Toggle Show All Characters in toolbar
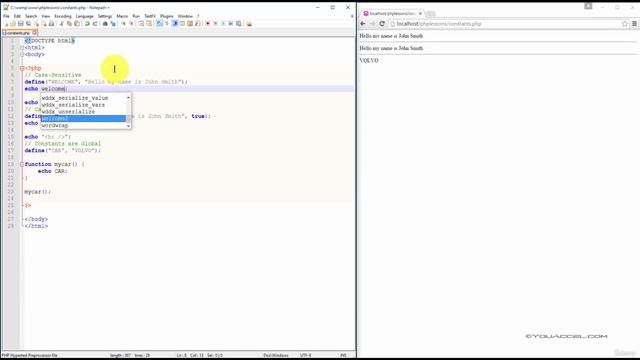The image size is (640, 360). click(x=167, y=24)
